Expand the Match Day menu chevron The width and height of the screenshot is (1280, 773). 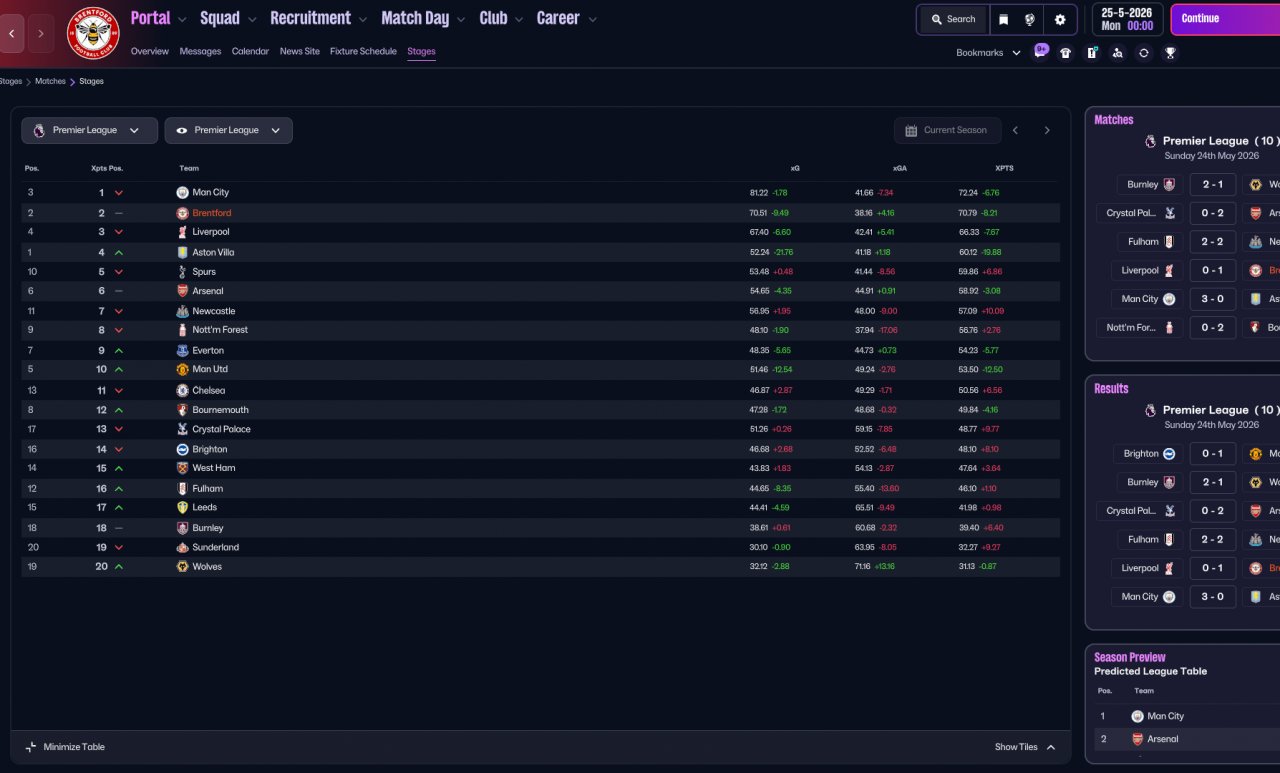click(x=460, y=19)
